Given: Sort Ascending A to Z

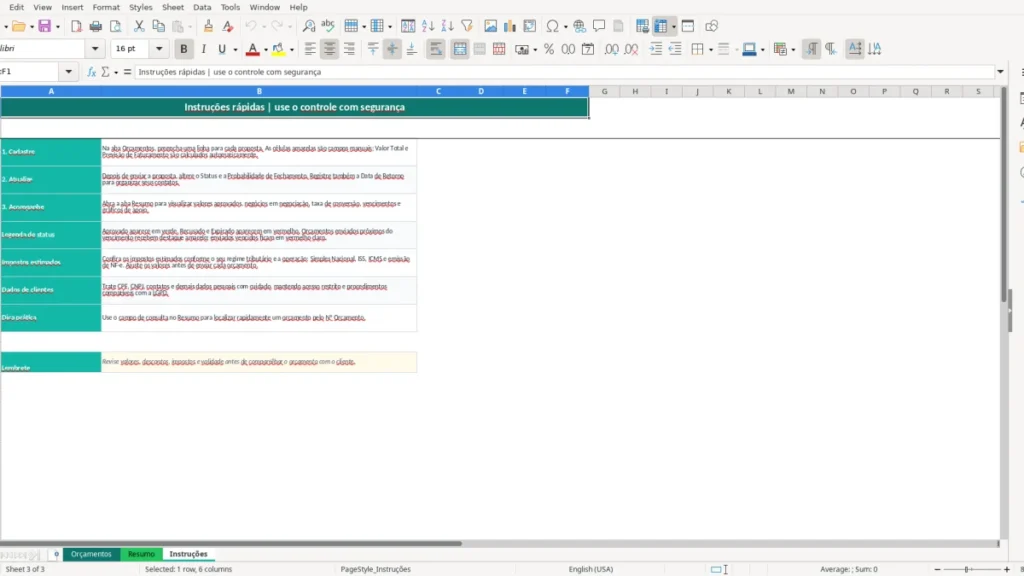Looking at the screenshot, I should tap(428, 26).
